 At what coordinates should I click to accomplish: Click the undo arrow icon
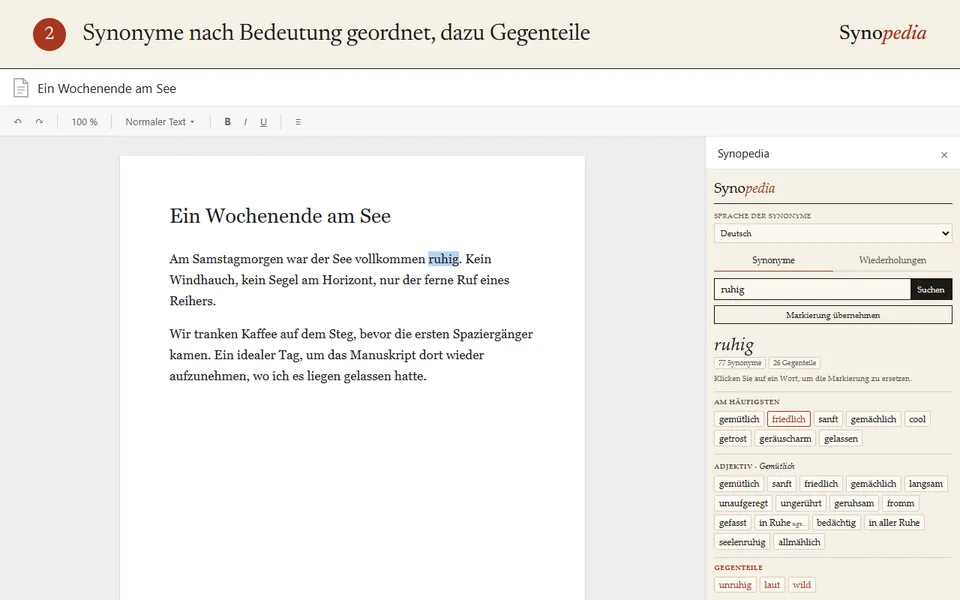18,122
